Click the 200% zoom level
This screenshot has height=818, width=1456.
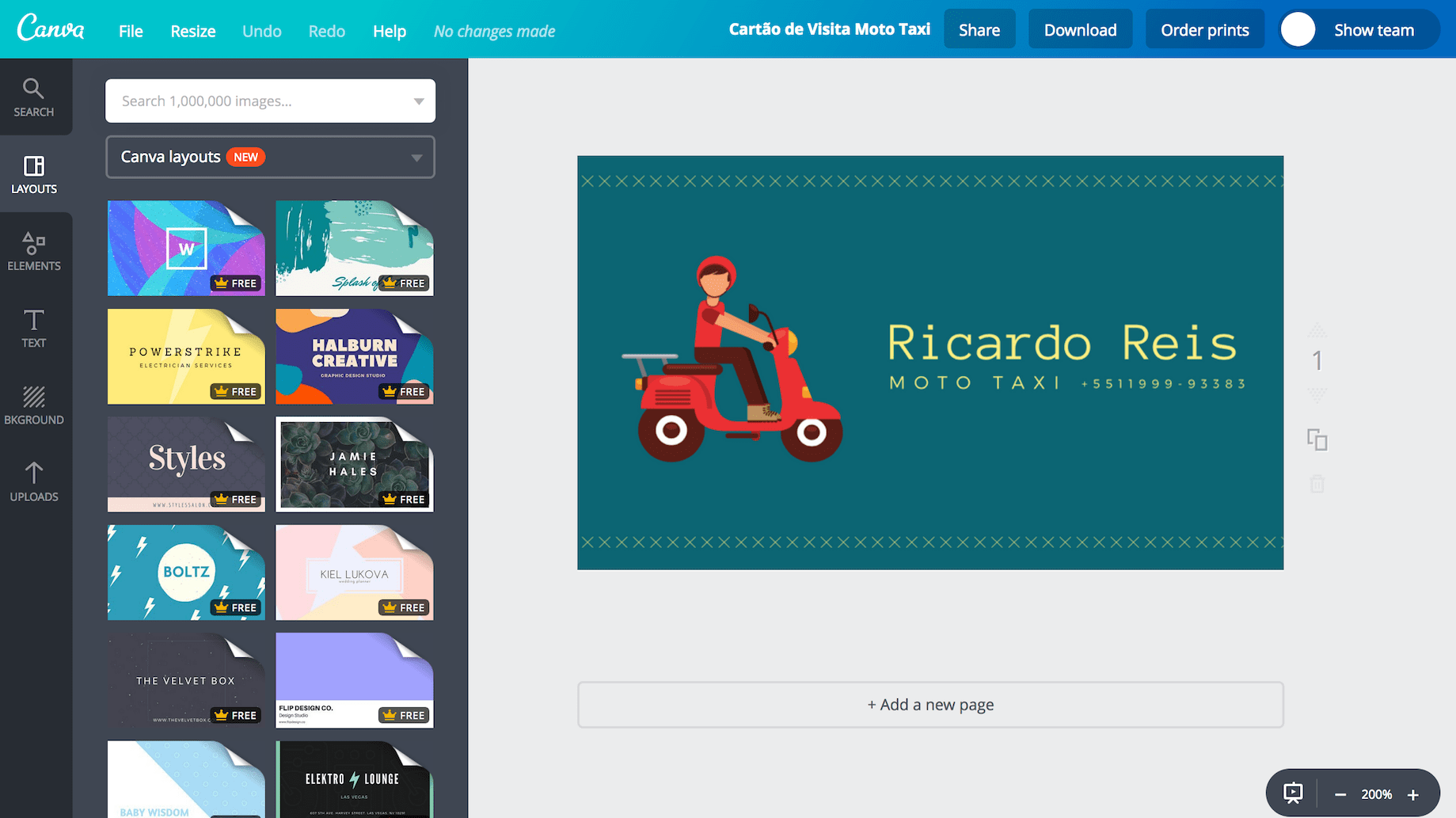click(1377, 794)
